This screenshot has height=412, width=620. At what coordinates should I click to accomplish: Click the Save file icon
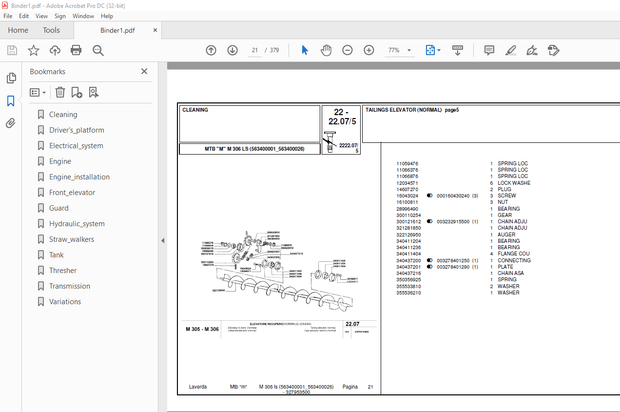[x=12, y=50]
